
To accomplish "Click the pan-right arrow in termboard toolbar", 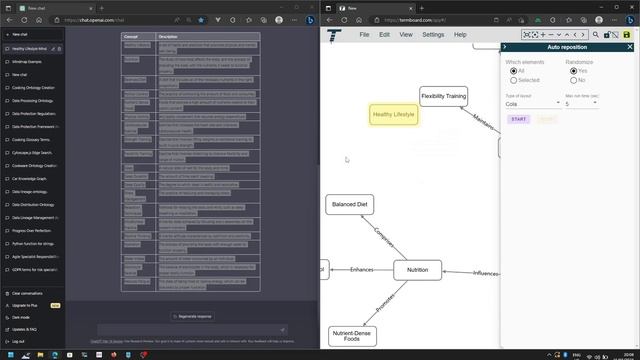I will point(583,35).
